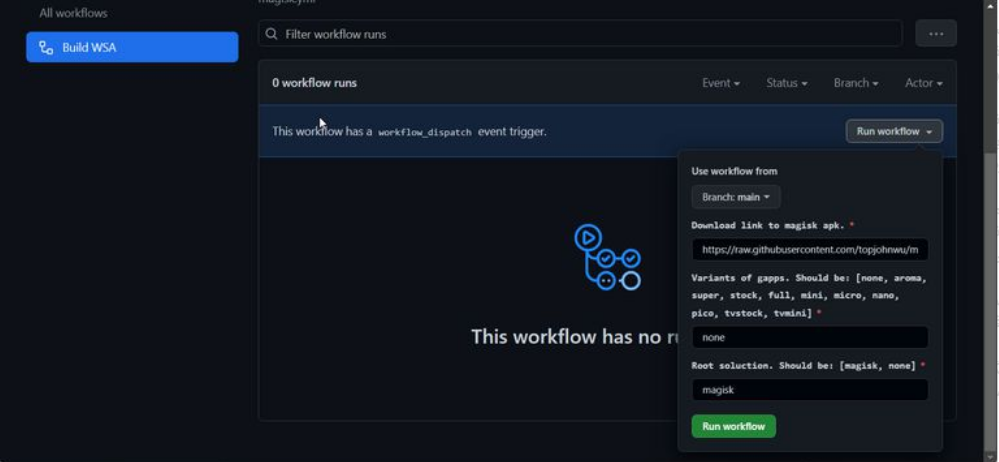Toggle the gray Run workflow dropdown button
Viewport: 999px width, 462px height.
point(893,131)
